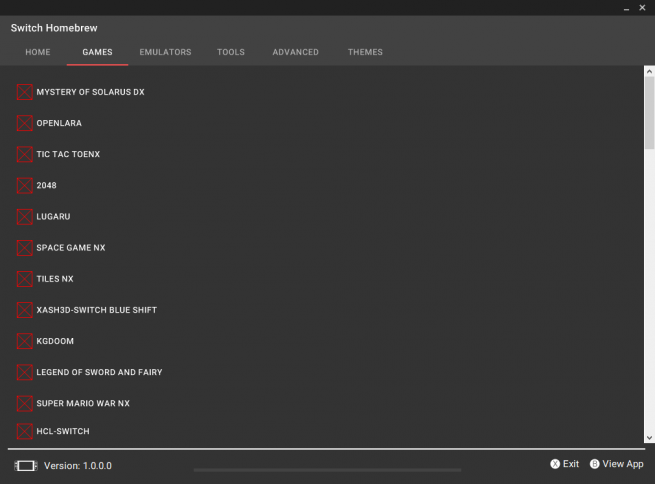655x484 pixels.
Task: Click the scrollbar down arrow
Action: [649, 438]
